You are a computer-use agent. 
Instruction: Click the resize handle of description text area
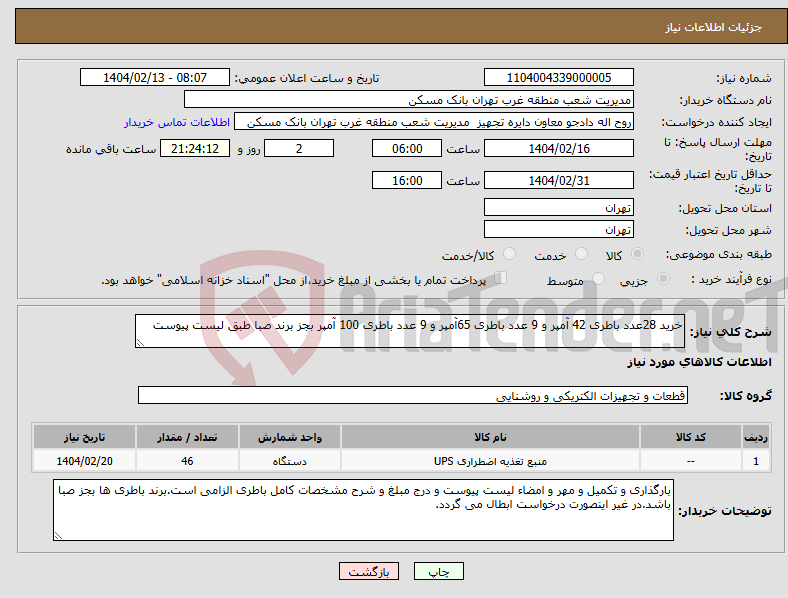pyautogui.click(x=140, y=343)
